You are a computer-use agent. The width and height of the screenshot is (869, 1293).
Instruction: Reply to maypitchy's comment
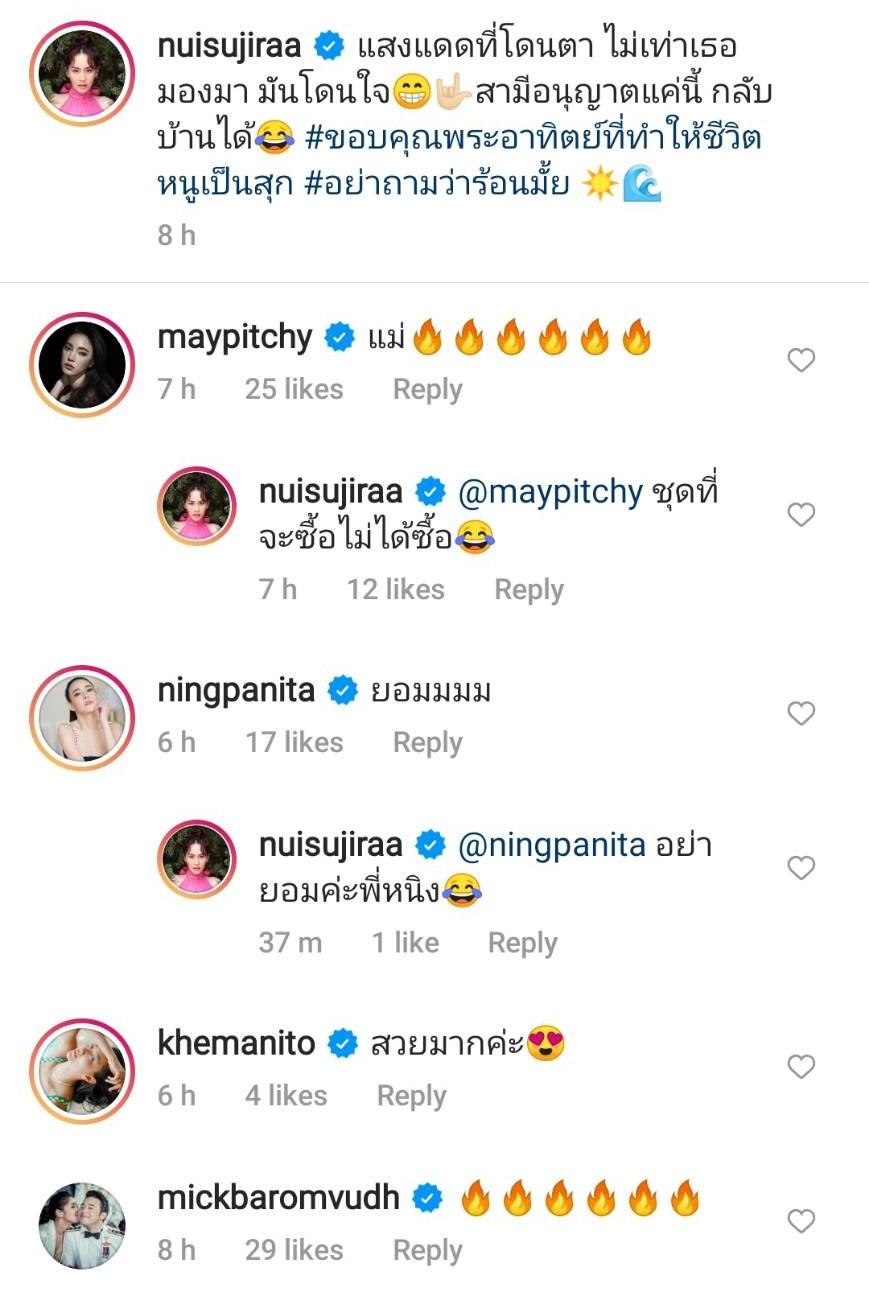click(427, 390)
